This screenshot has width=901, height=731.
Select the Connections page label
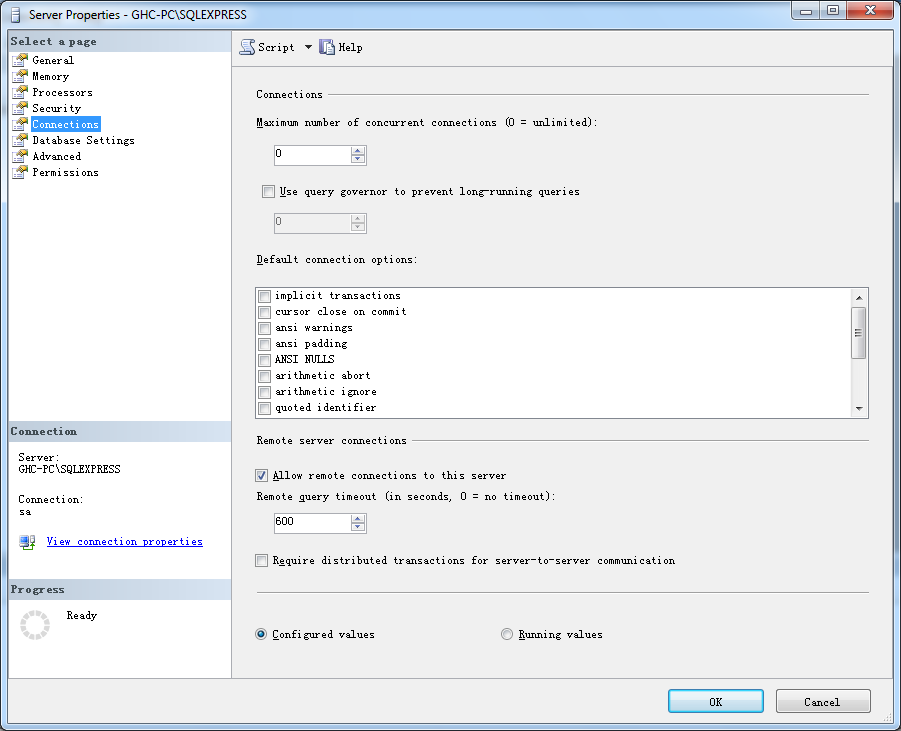(x=66, y=124)
